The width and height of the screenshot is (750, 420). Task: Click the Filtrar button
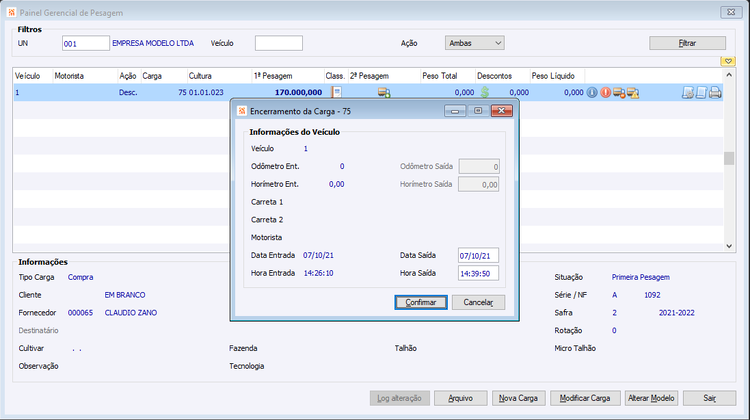click(687, 43)
